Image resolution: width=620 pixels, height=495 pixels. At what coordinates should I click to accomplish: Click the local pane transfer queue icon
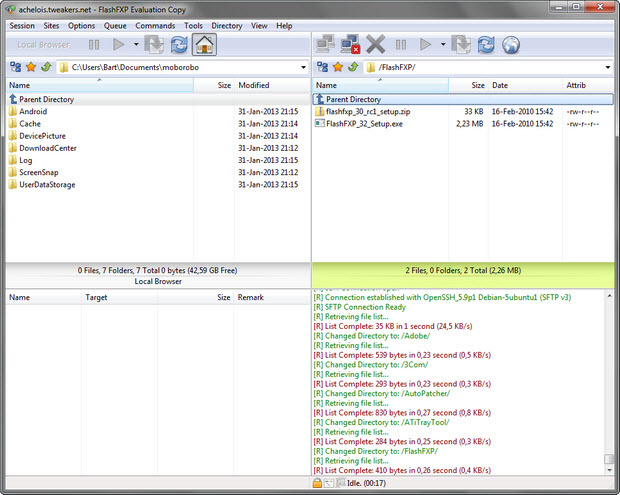pos(154,44)
